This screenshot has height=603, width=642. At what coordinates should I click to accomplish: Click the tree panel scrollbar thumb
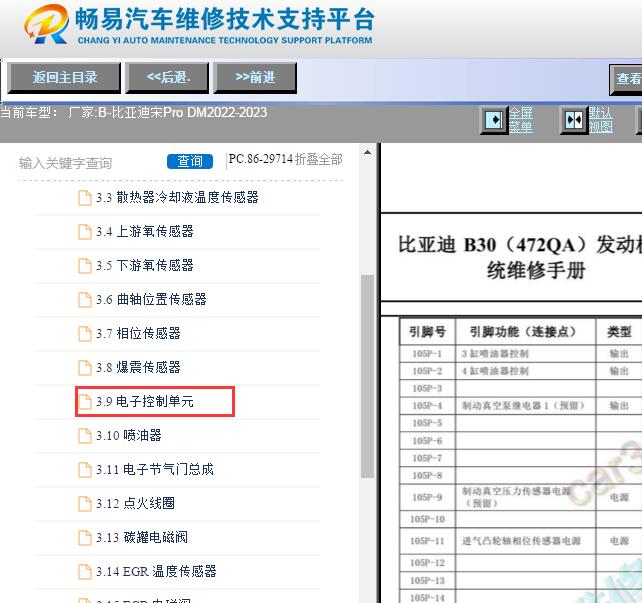pos(367,376)
